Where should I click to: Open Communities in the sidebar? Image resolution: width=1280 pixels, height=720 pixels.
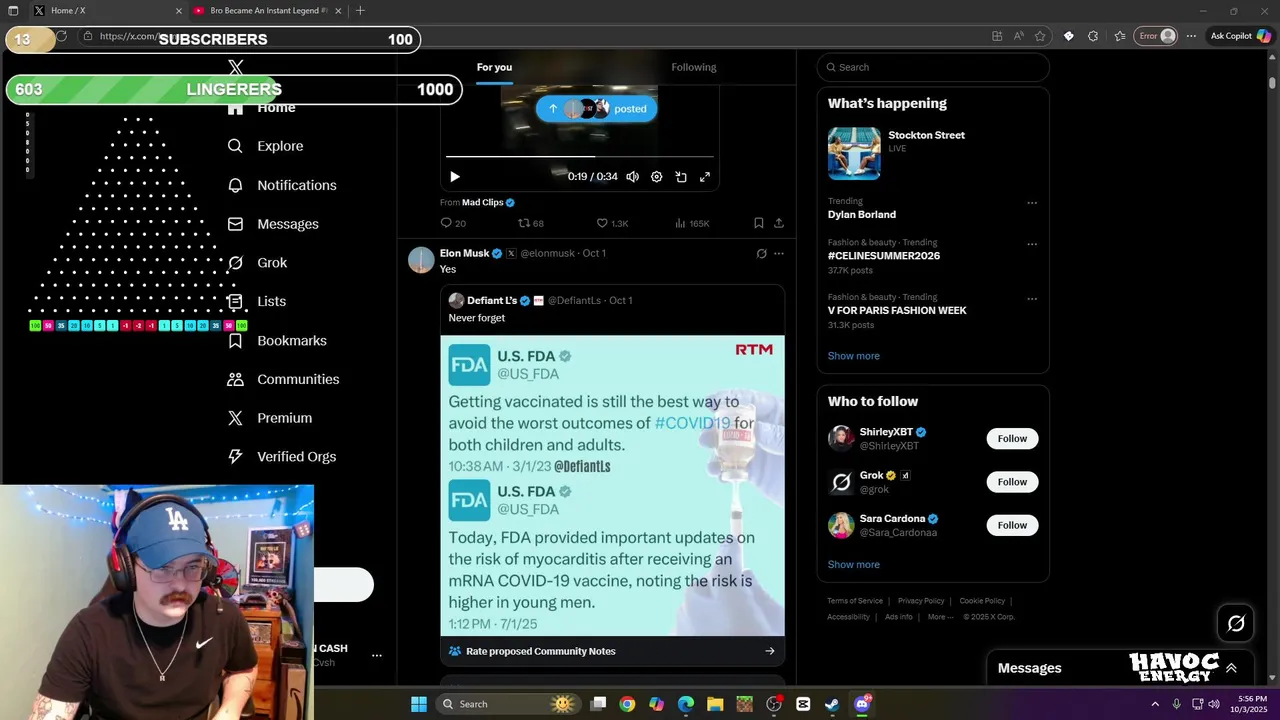tap(284, 379)
